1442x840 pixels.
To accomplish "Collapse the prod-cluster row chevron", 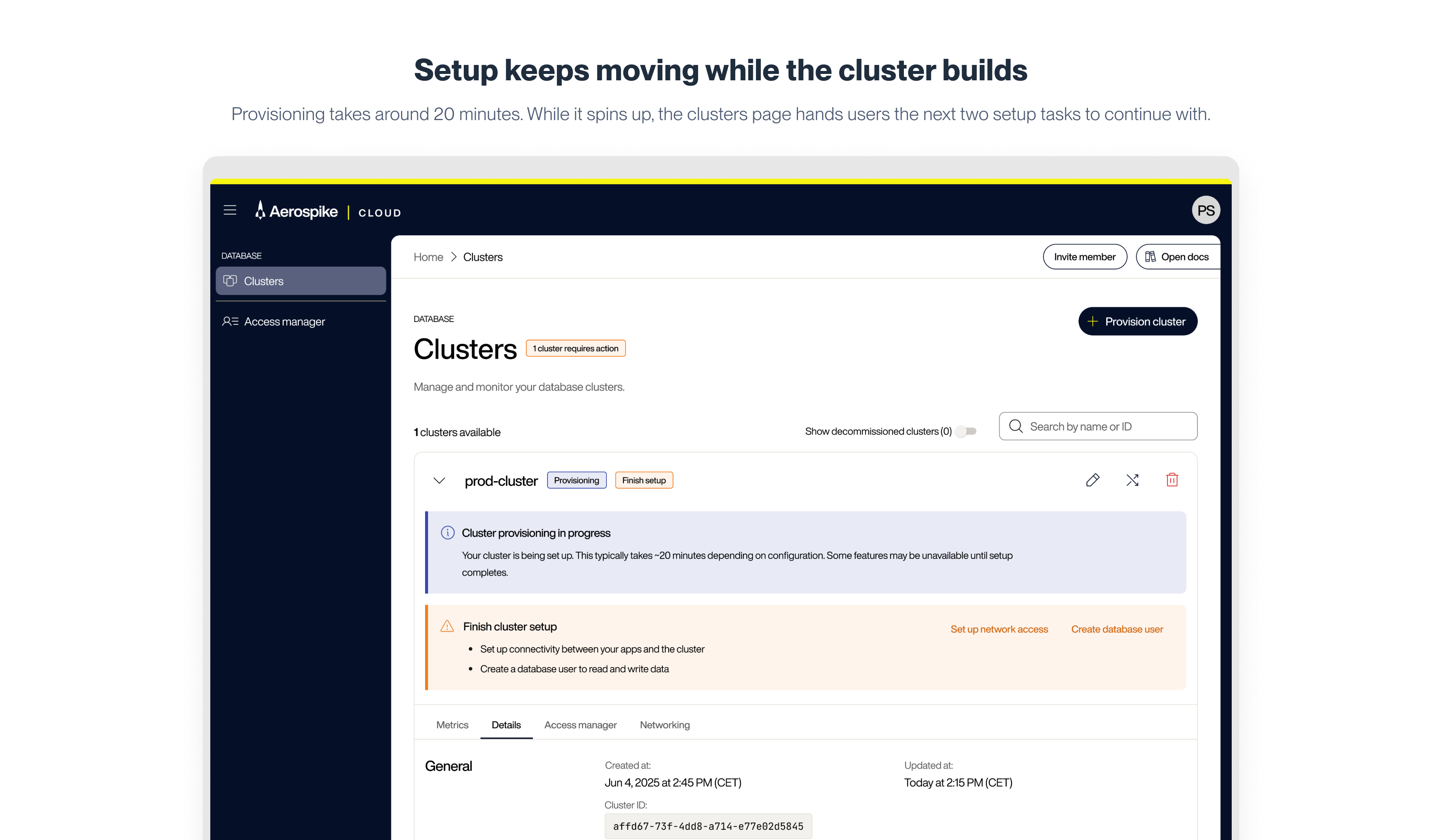I will (439, 481).
